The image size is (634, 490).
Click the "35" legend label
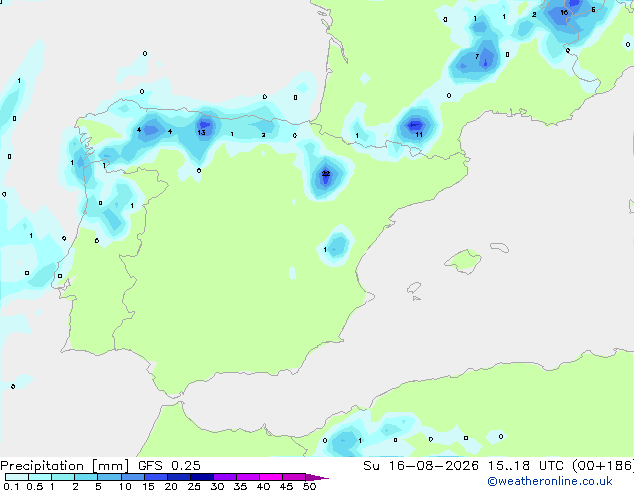click(240, 486)
